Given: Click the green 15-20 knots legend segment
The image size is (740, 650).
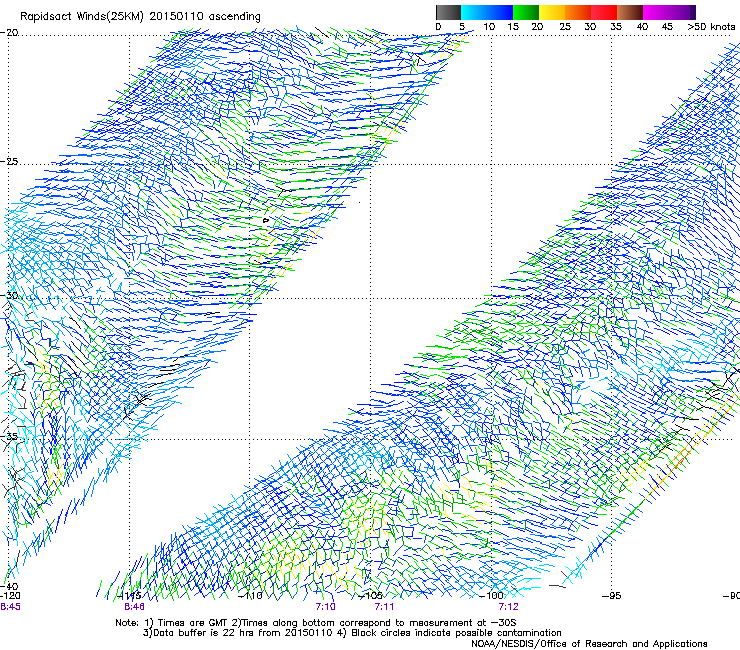Looking at the screenshot, I should 526,12.
